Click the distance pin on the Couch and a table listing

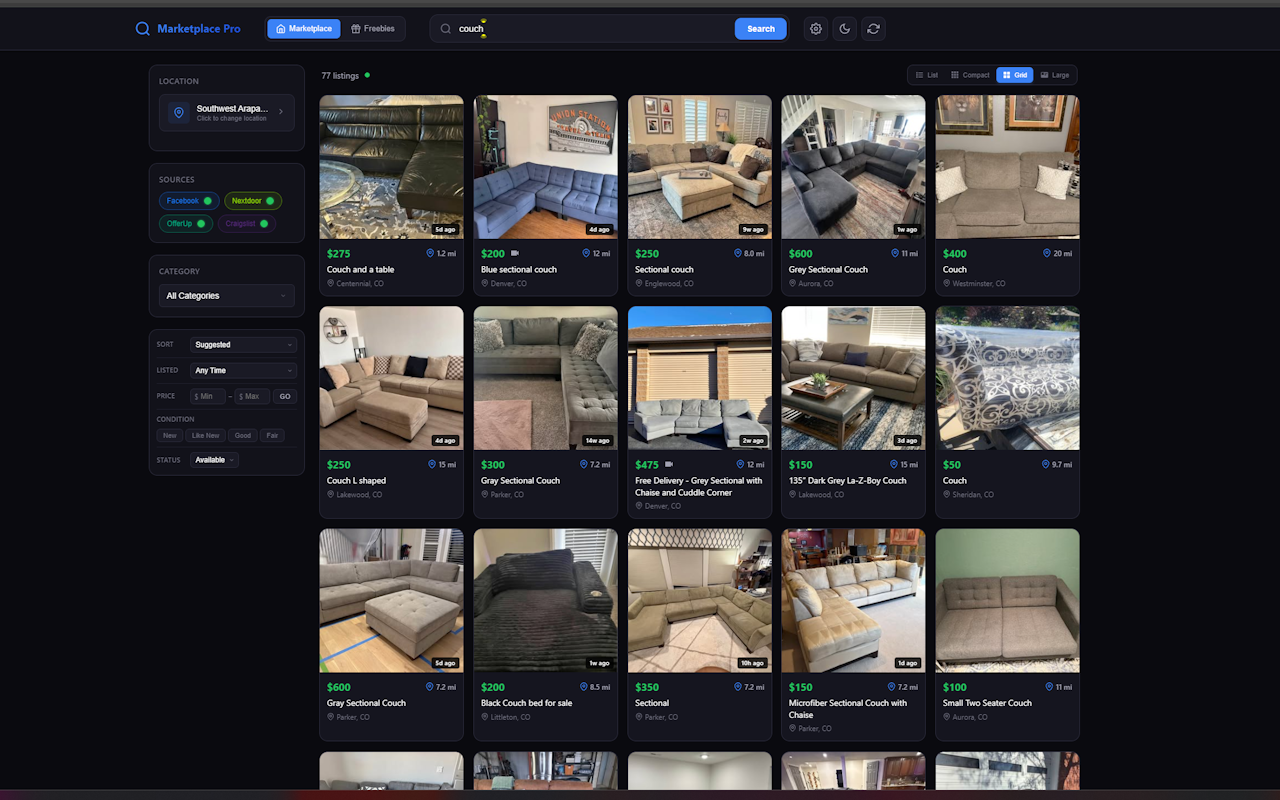[432, 254]
